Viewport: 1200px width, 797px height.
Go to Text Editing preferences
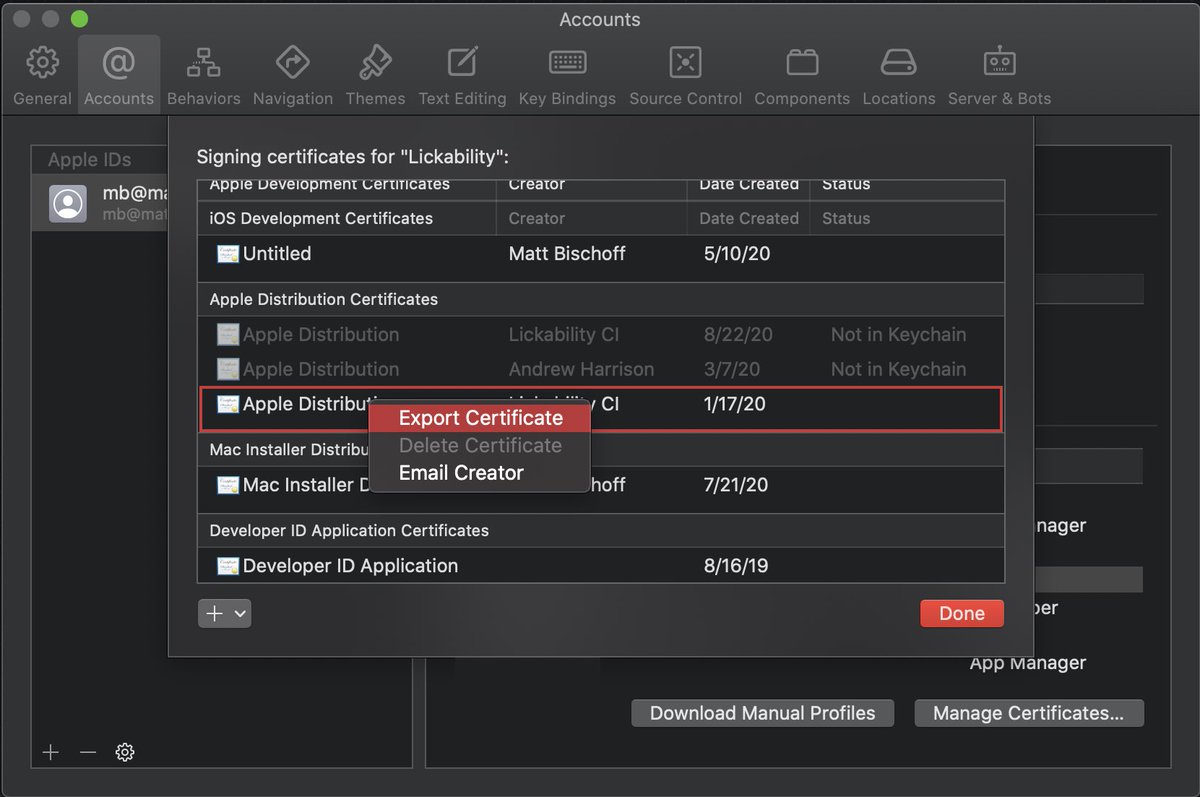462,75
